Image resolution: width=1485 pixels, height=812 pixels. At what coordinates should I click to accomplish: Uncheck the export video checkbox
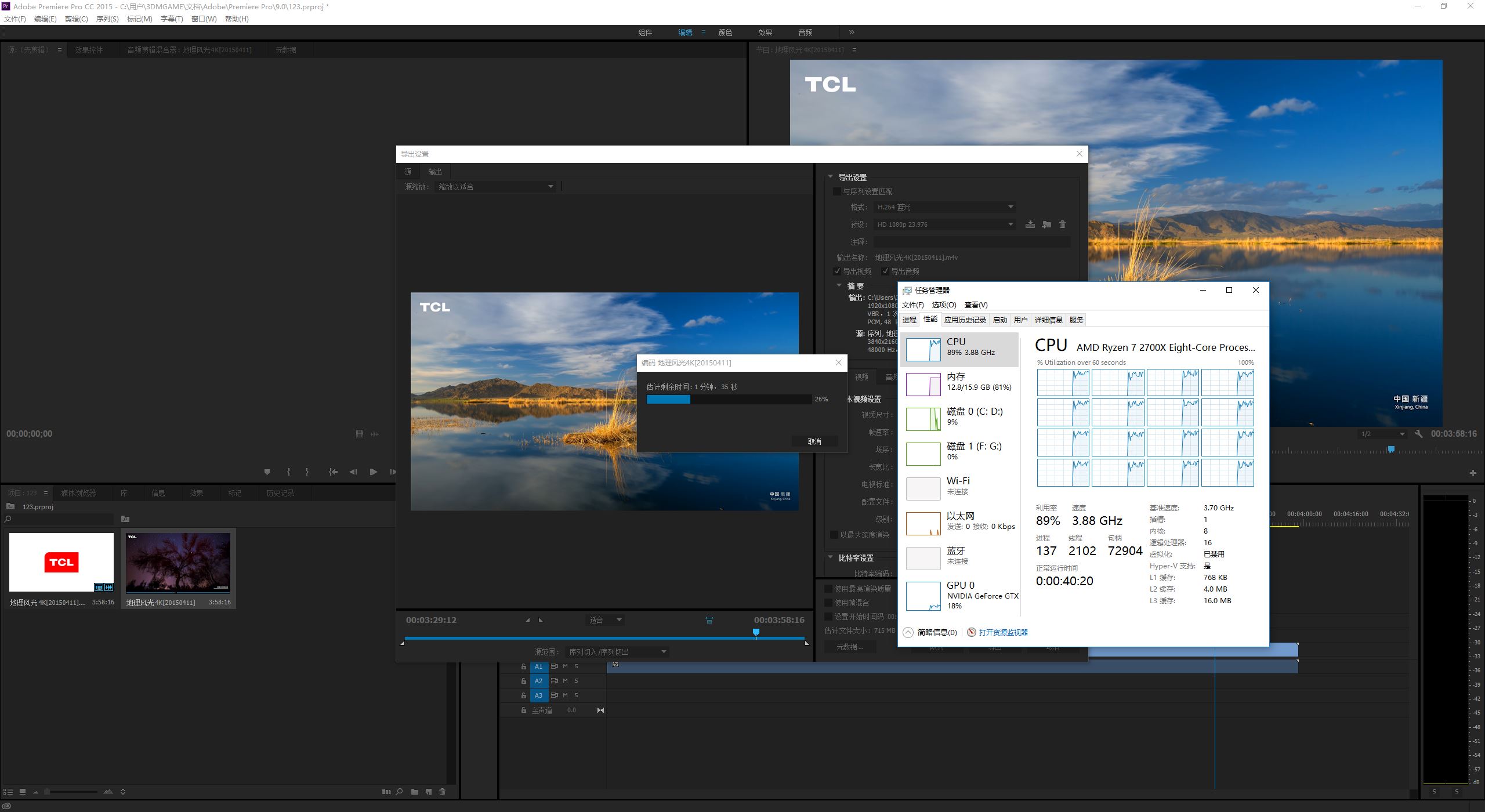[x=837, y=271]
